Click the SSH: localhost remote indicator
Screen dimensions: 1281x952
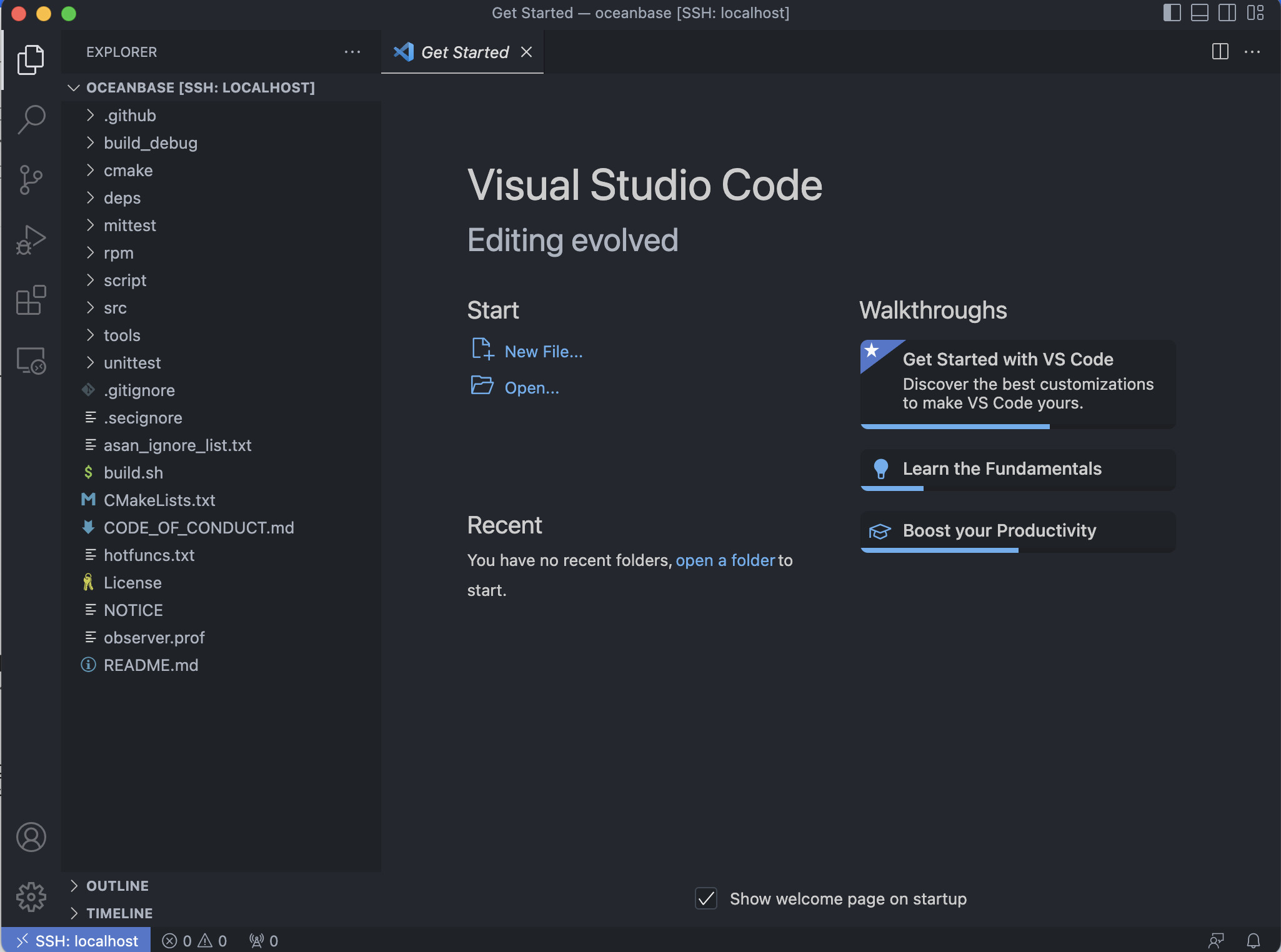click(x=76, y=941)
